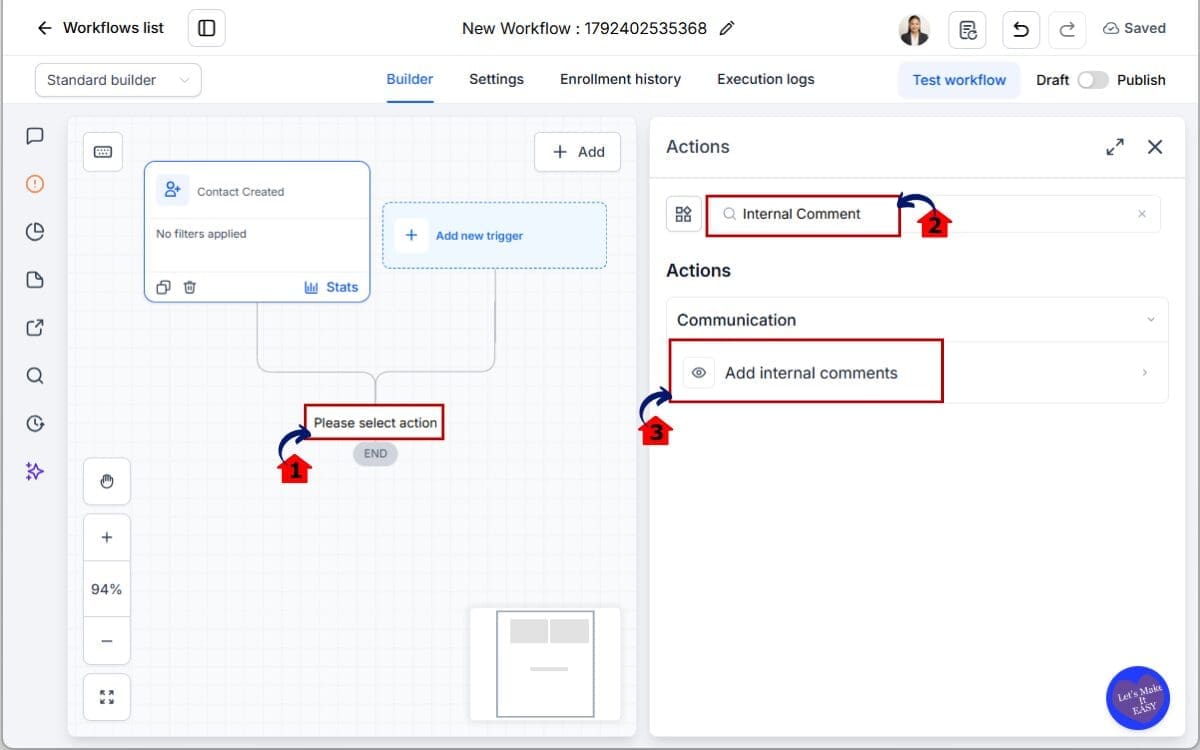
Task: Zoom out the canvas with minus
Action: (x=107, y=641)
